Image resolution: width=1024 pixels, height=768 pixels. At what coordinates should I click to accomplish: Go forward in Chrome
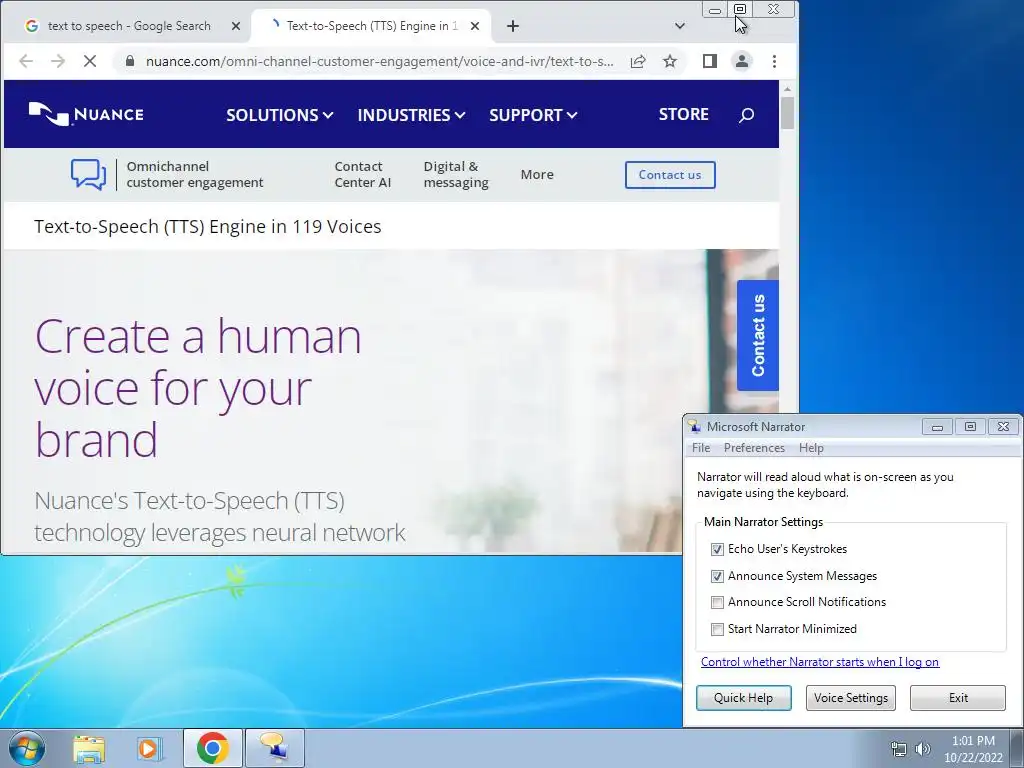pos(58,61)
